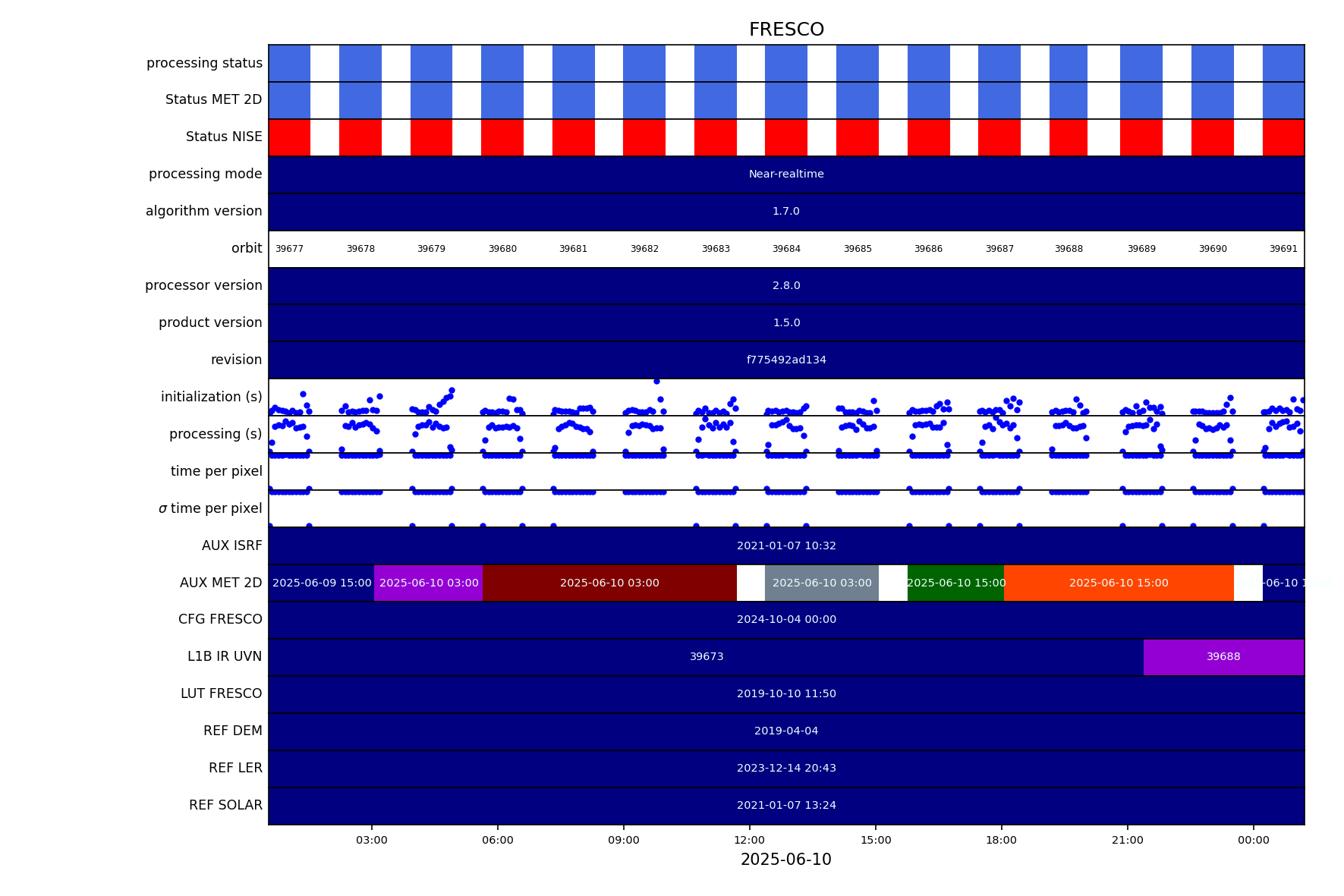
Task: Select the gray AUX MET 2D segment
Action: click(x=821, y=583)
